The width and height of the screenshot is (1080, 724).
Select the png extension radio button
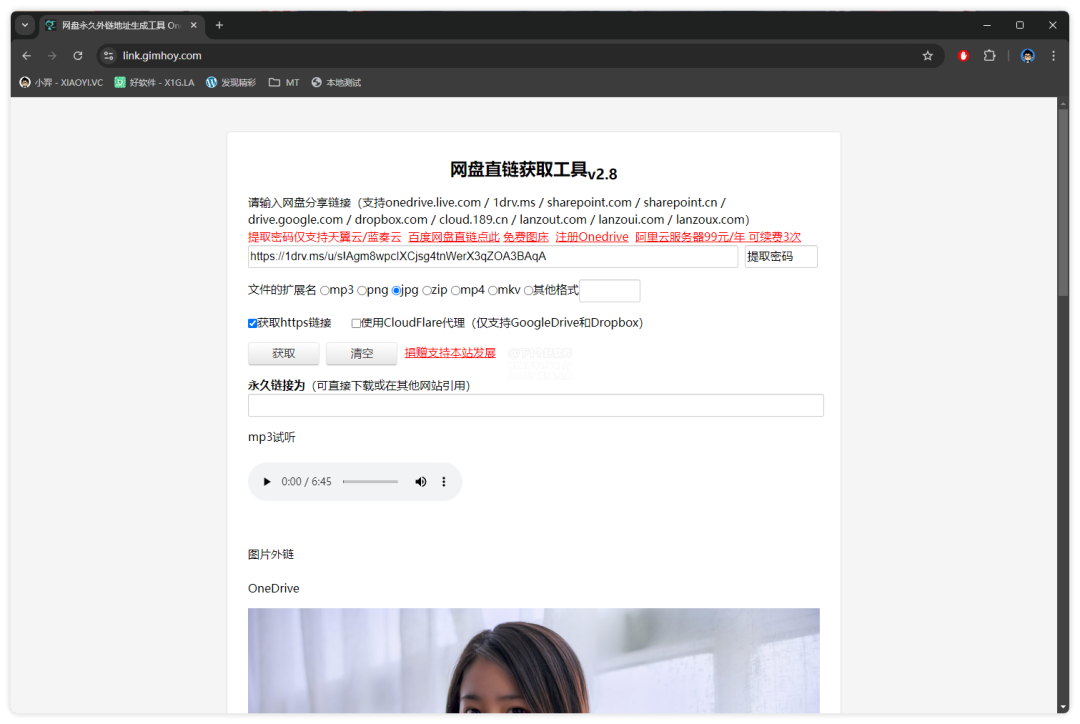tap(362, 291)
